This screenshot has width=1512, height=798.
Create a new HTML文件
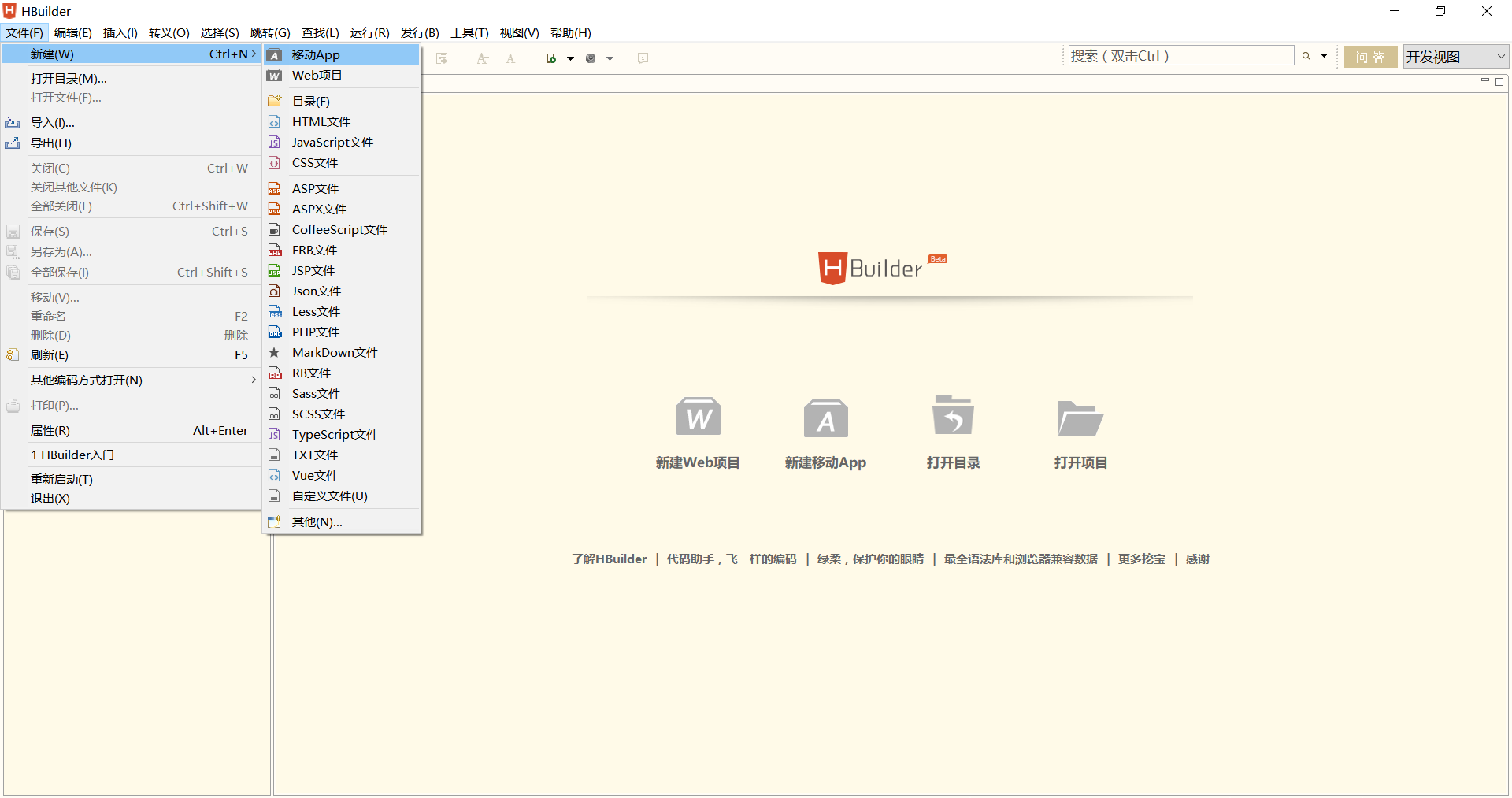[x=342, y=121]
